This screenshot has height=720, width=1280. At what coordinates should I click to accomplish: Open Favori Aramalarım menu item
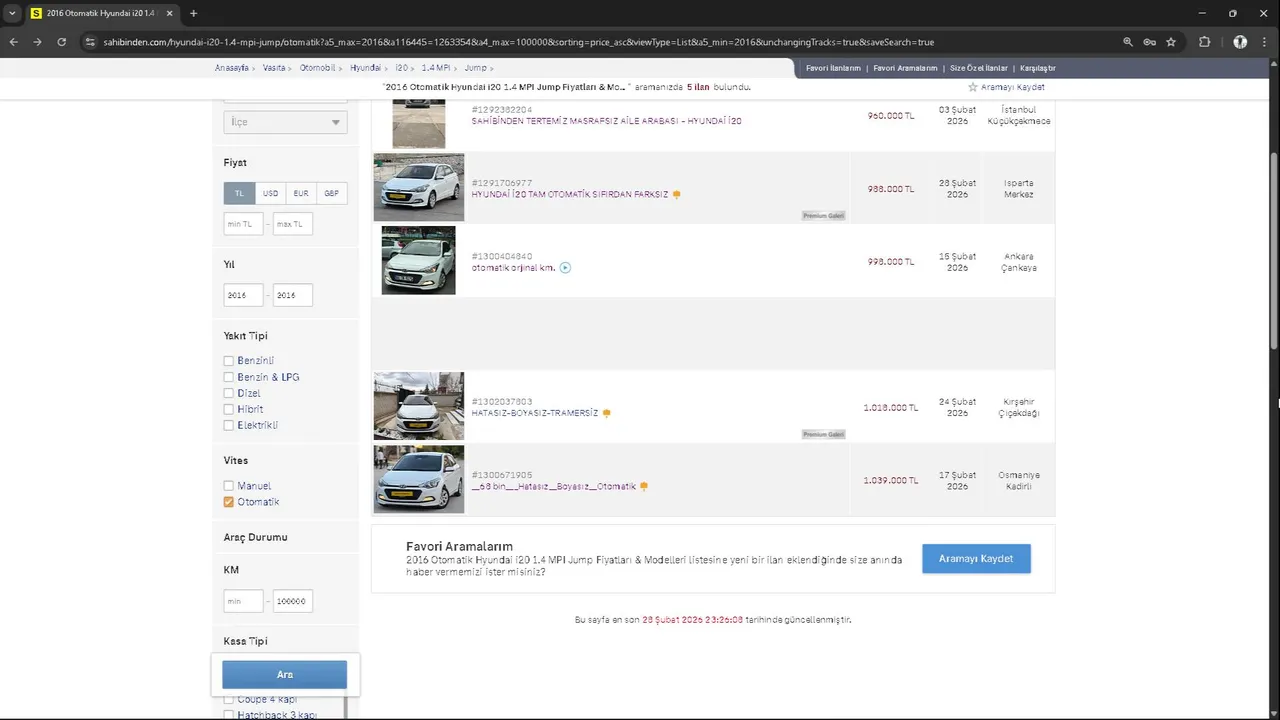(905, 68)
